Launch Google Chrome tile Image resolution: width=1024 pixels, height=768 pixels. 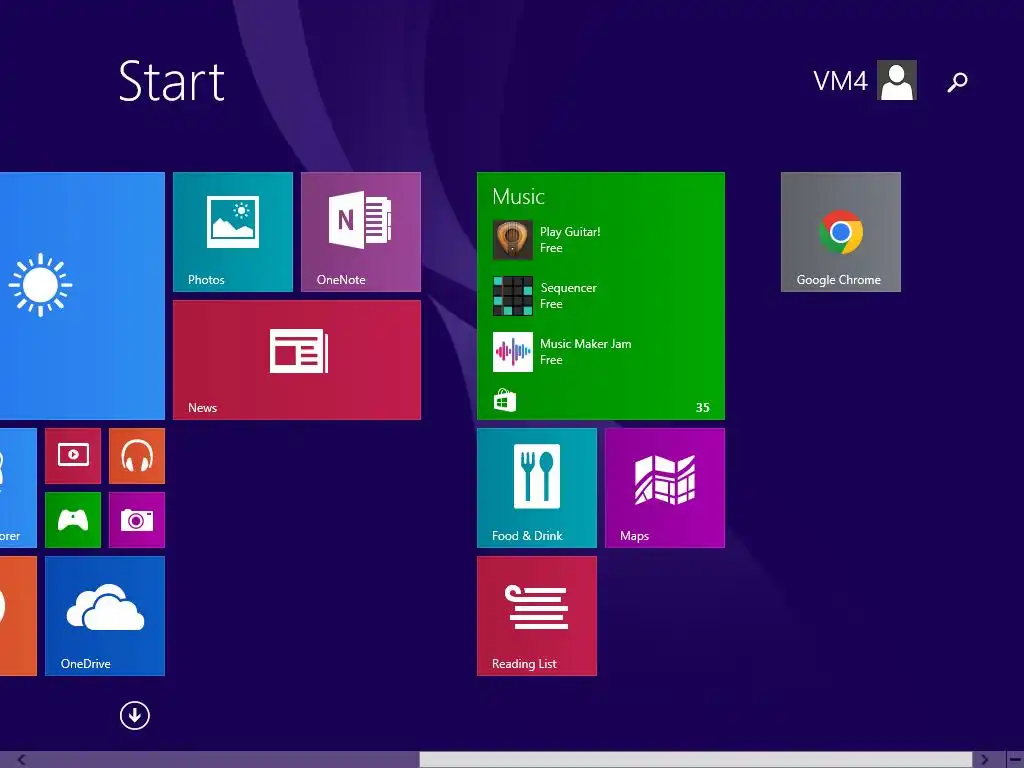[x=840, y=232]
